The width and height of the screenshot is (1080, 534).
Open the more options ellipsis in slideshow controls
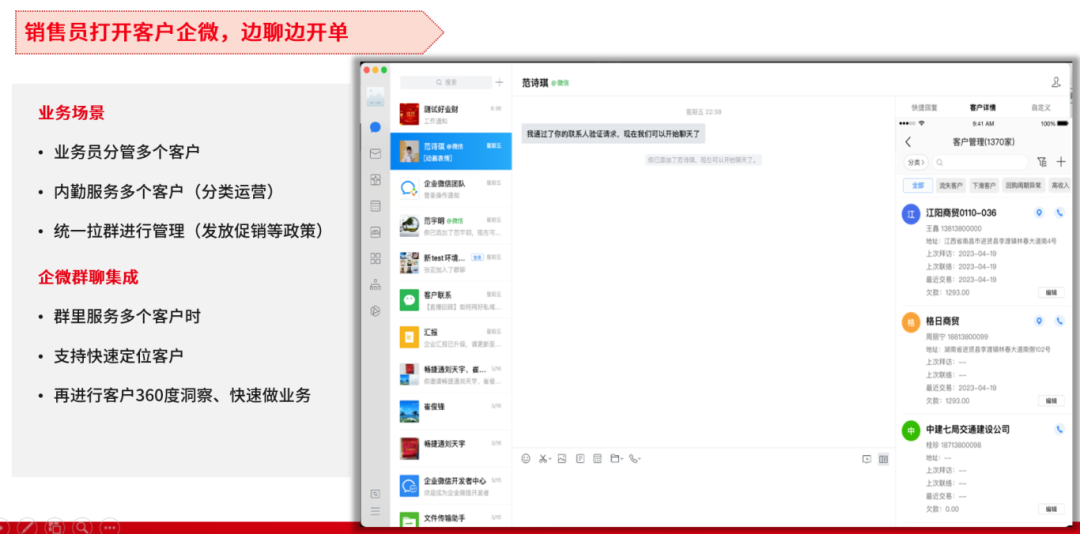click(x=110, y=527)
